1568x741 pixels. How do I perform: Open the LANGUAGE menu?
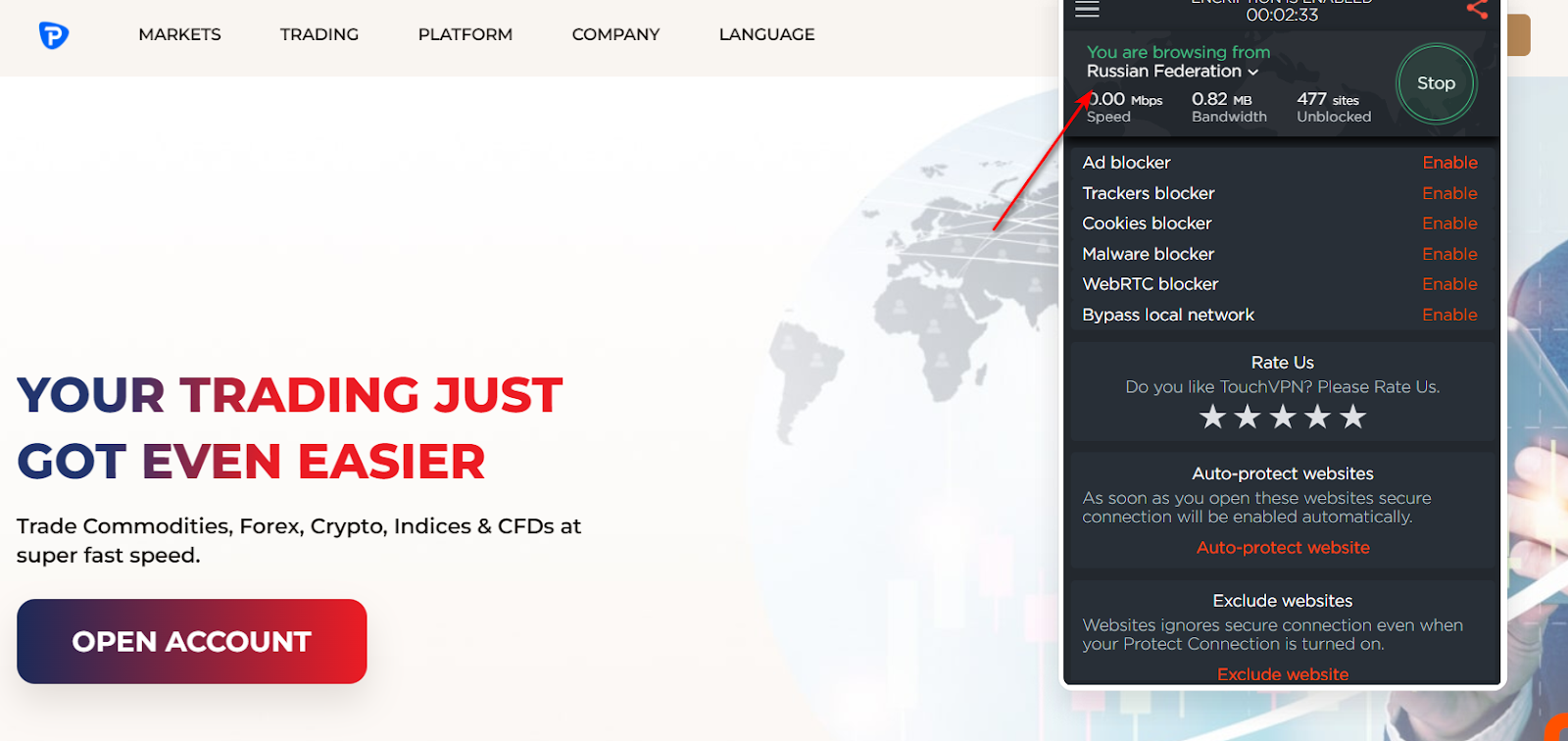tap(766, 34)
